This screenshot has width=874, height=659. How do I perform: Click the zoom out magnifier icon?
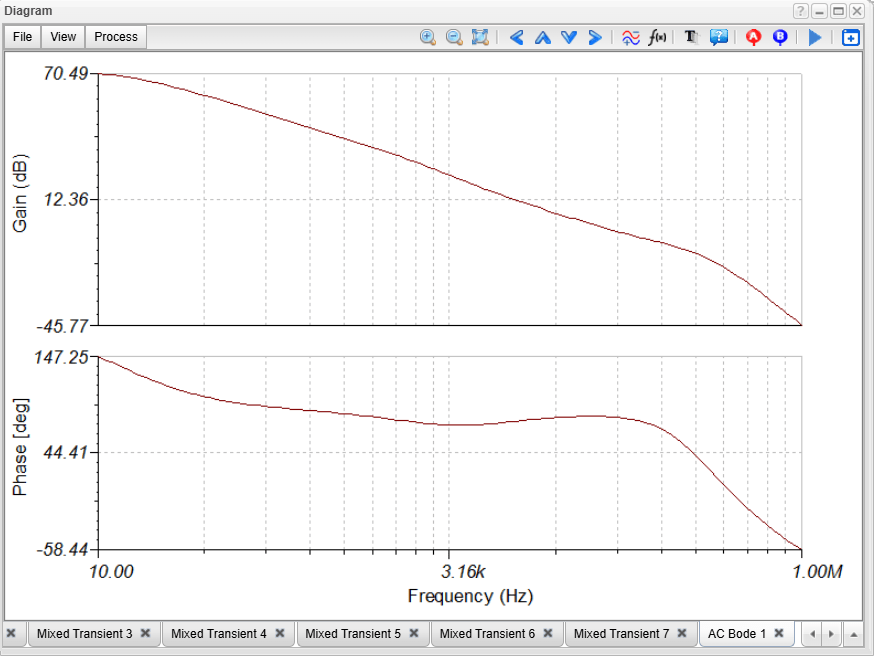454,37
